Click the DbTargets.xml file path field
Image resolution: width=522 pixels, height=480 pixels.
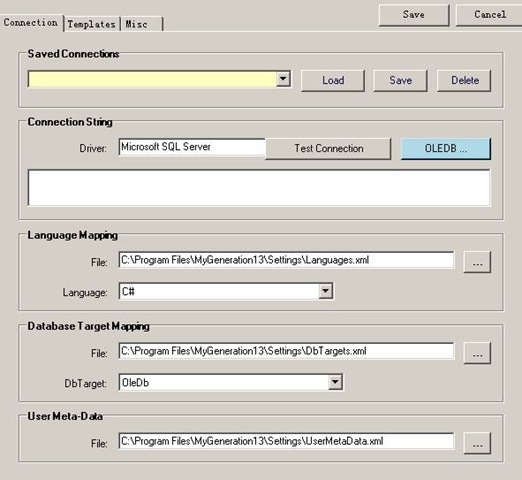click(x=286, y=351)
